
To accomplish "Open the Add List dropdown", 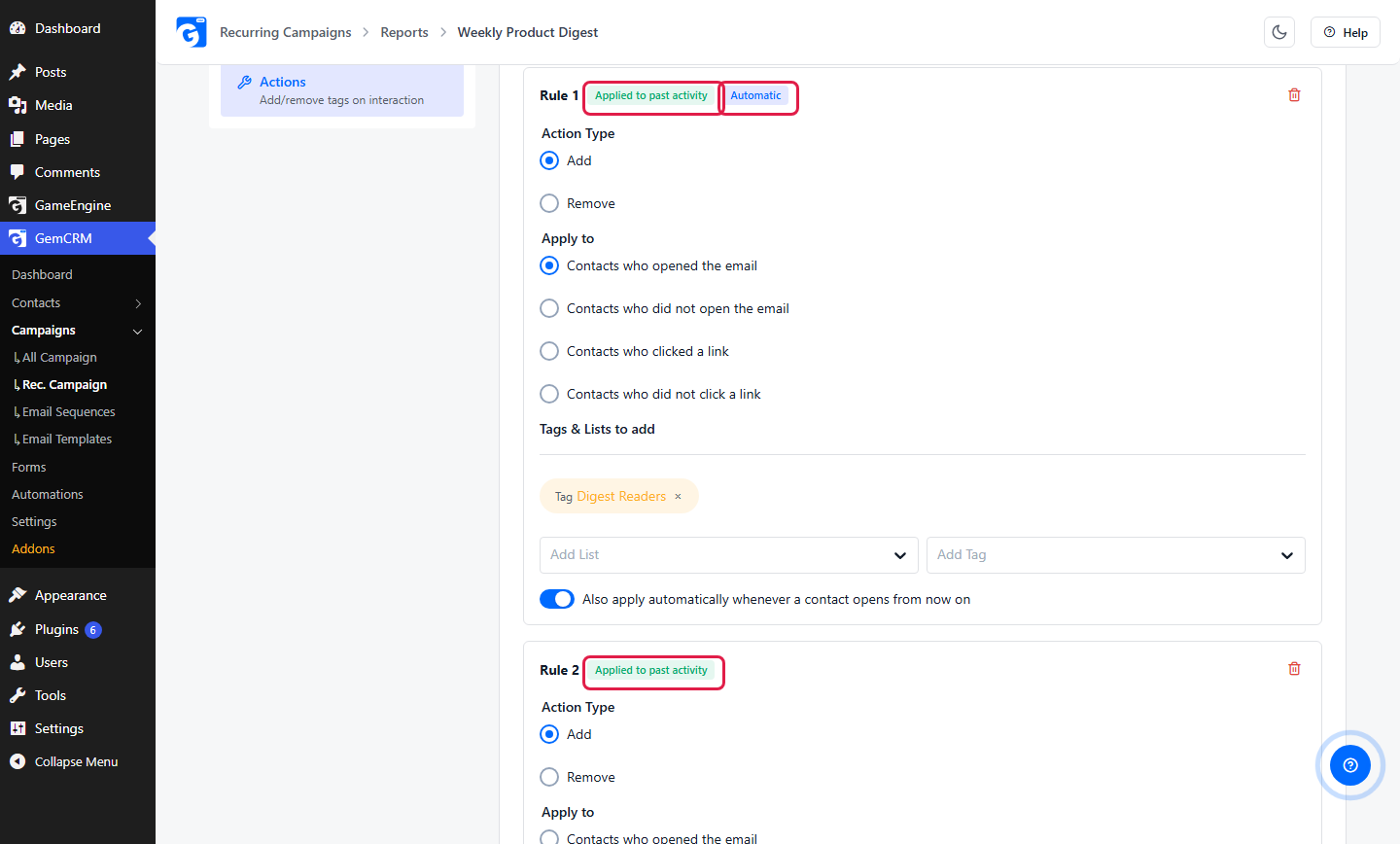I will pyautogui.click(x=729, y=555).
